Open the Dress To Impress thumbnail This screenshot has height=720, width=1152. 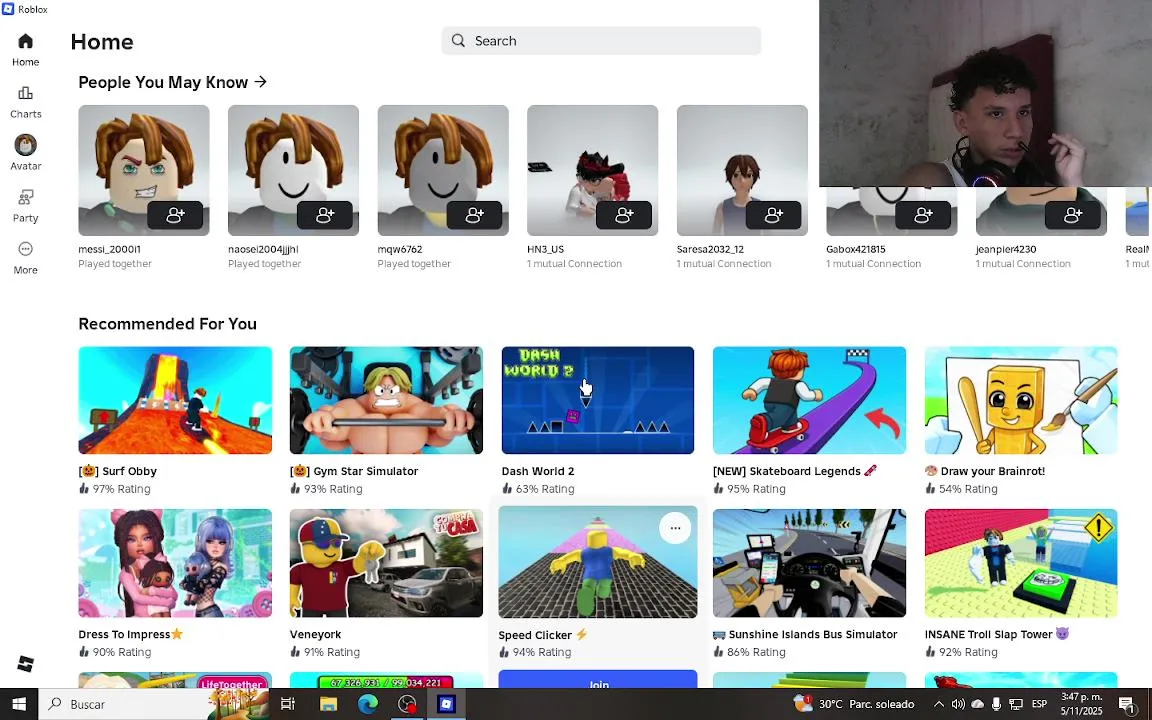coord(175,564)
